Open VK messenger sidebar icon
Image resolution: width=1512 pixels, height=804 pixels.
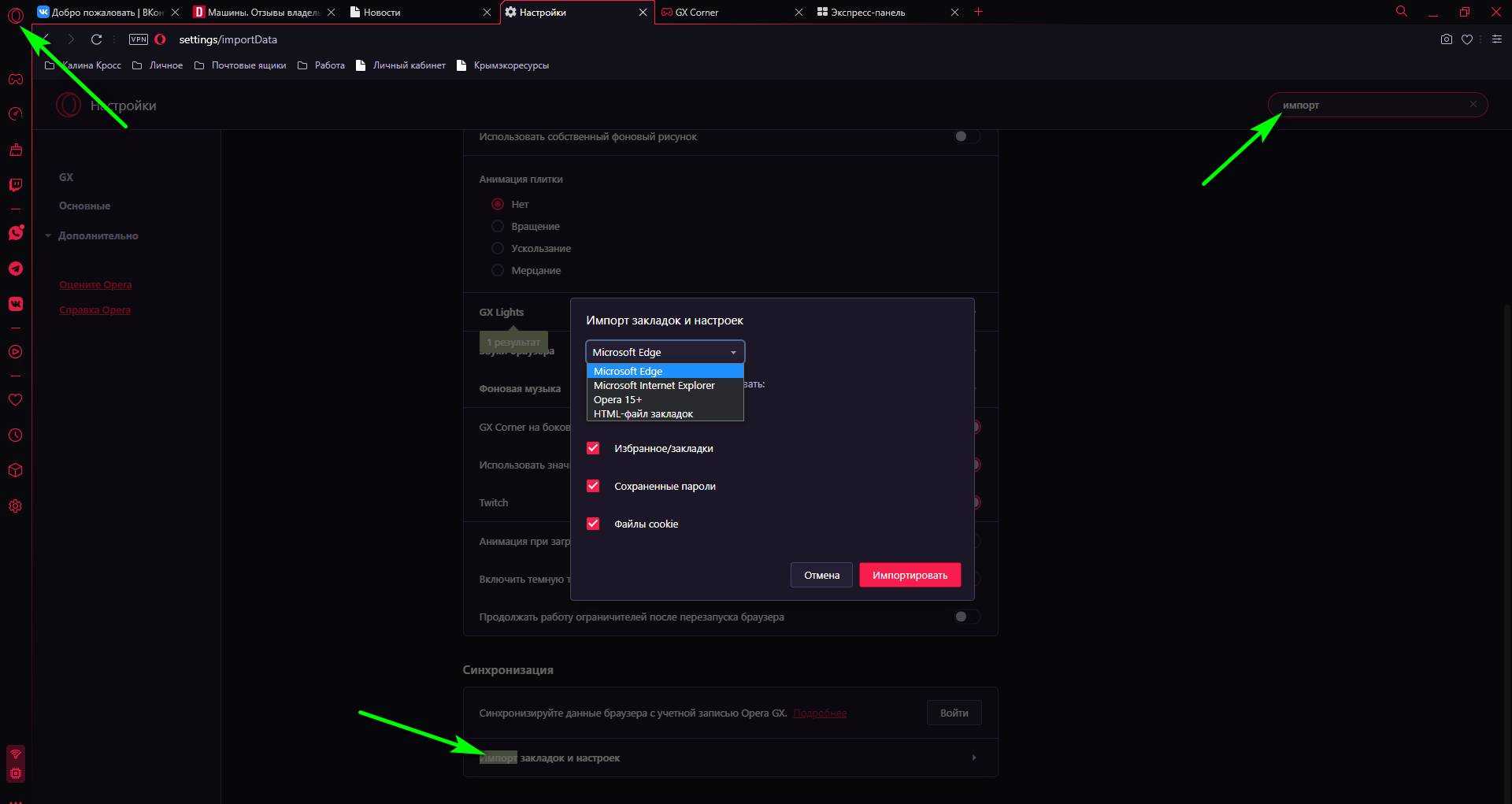(16, 304)
